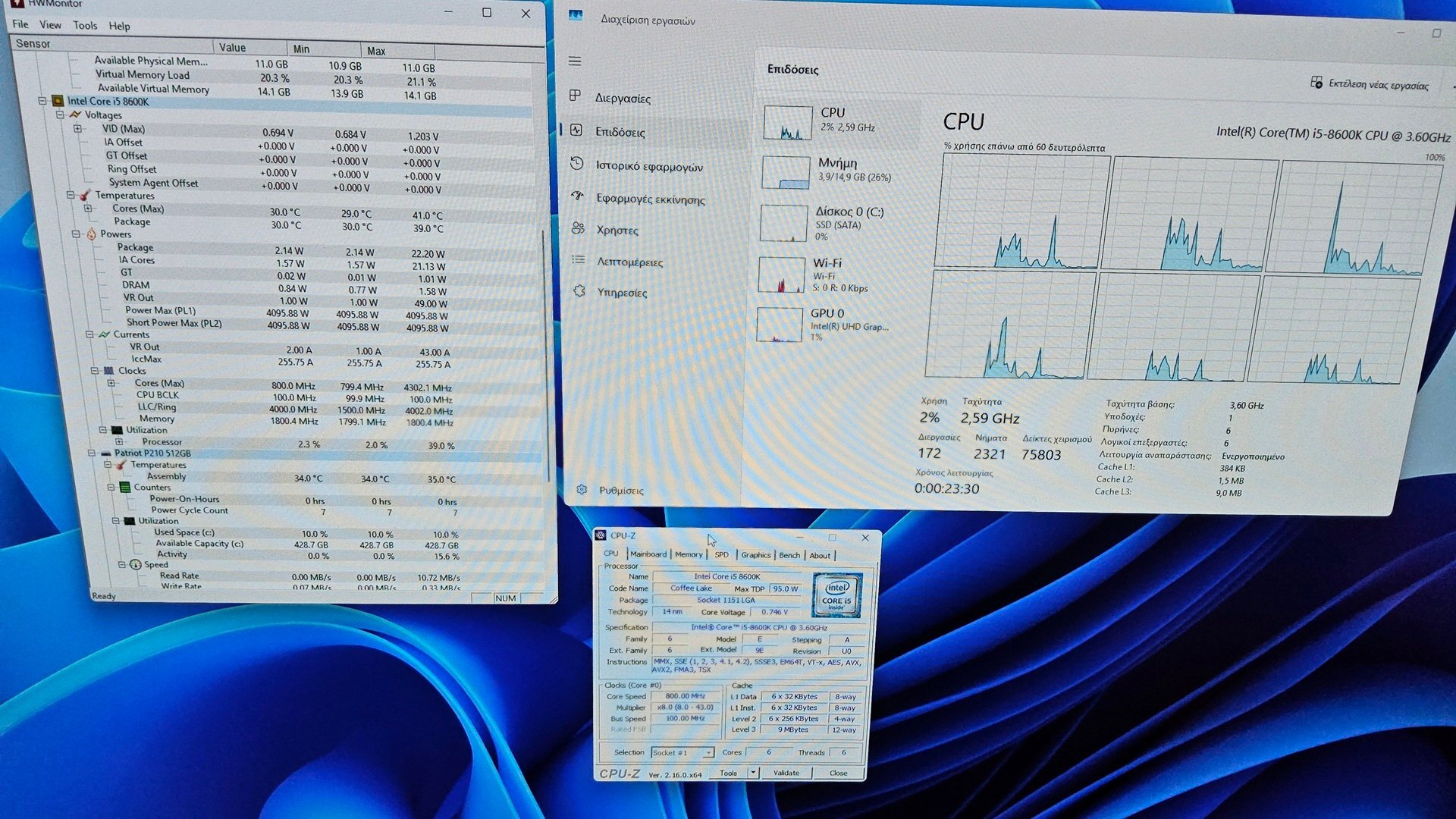The width and height of the screenshot is (1456, 819).
Task: Click the hamburger menu icon in Task Manager
Action: 575,61
